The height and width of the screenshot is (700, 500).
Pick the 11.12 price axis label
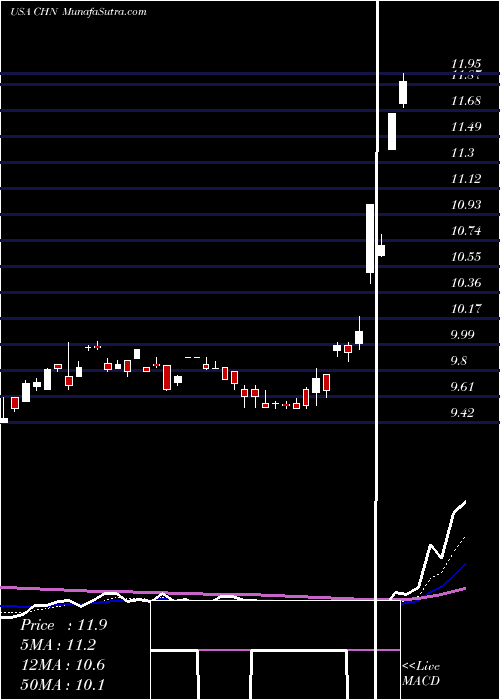pyautogui.click(x=467, y=179)
